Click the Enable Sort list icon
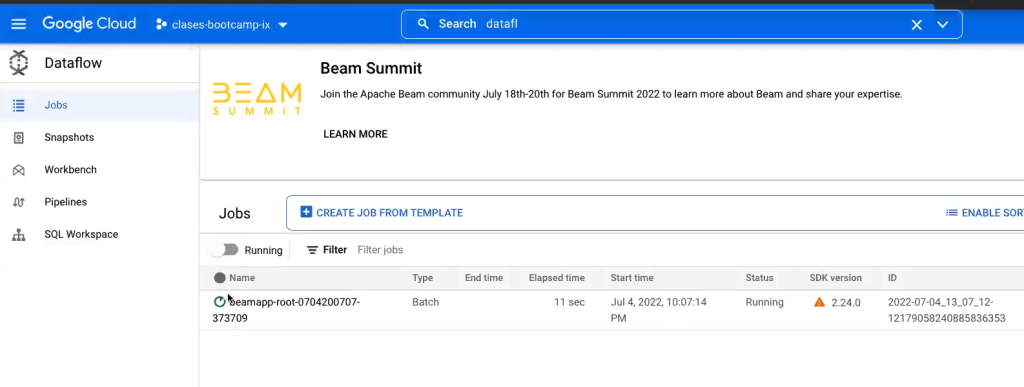 [952, 213]
